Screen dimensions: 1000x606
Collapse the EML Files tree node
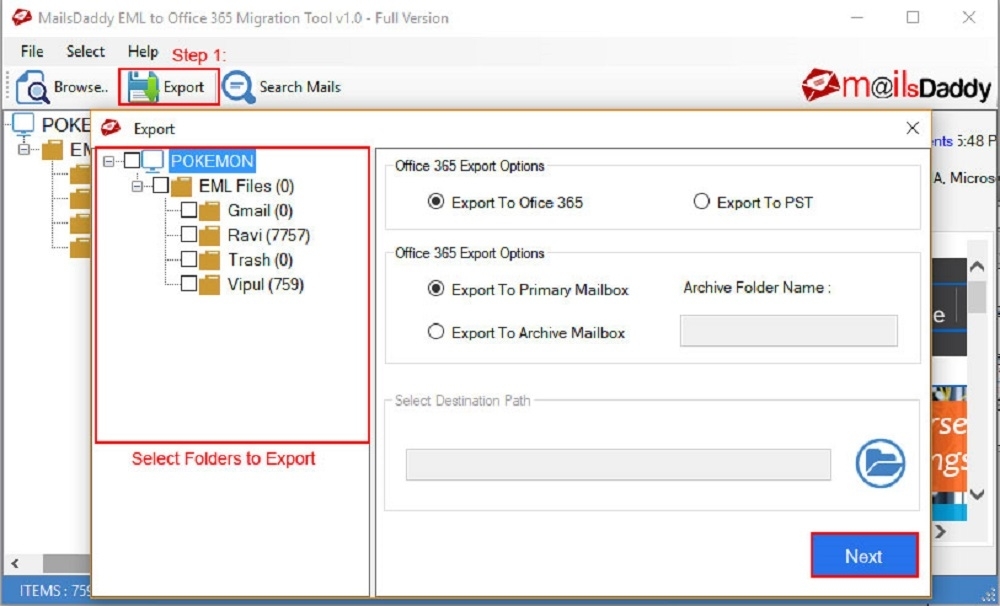point(137,186)
